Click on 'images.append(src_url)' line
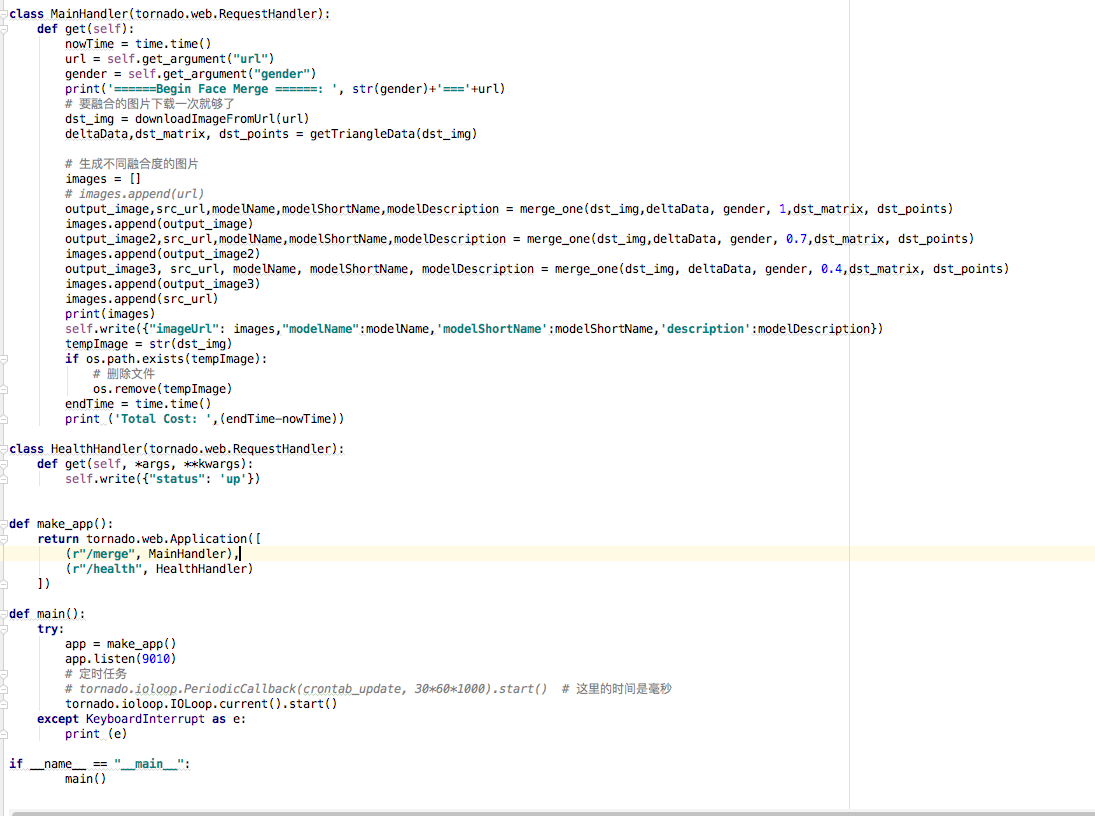Image resolution: width=1095 pixels, height=816 pixels. click(142, 299)
